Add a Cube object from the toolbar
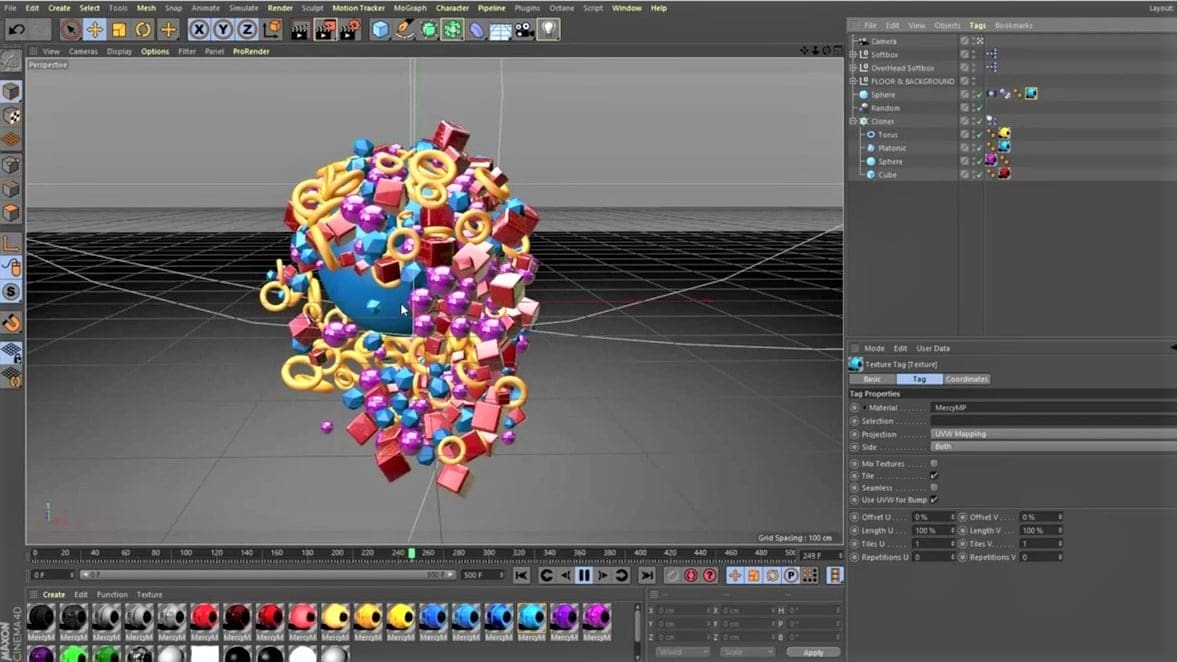The width and height of the screenshot is (1177, 662). (378, 29)
